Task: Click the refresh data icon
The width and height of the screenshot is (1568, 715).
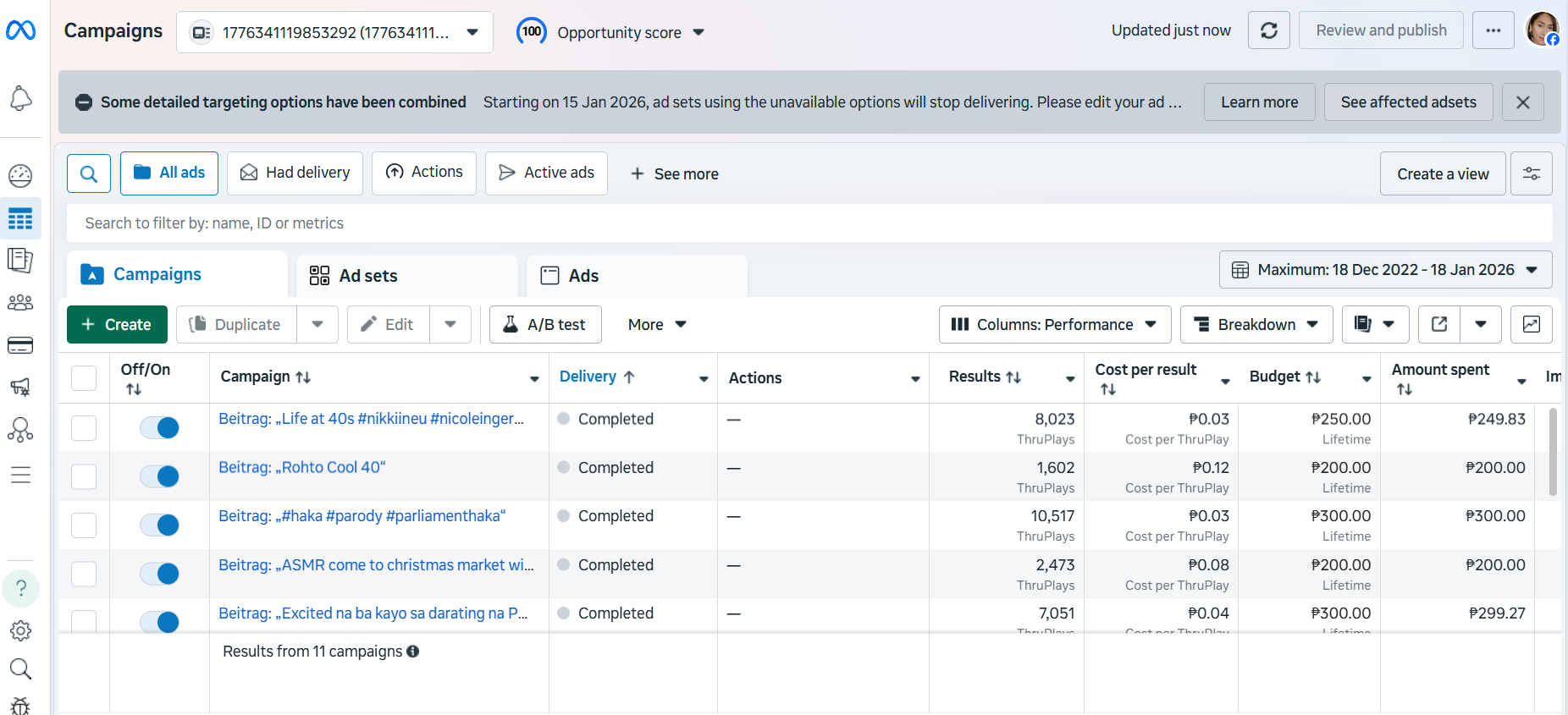Action: [x=1268, y=30]
